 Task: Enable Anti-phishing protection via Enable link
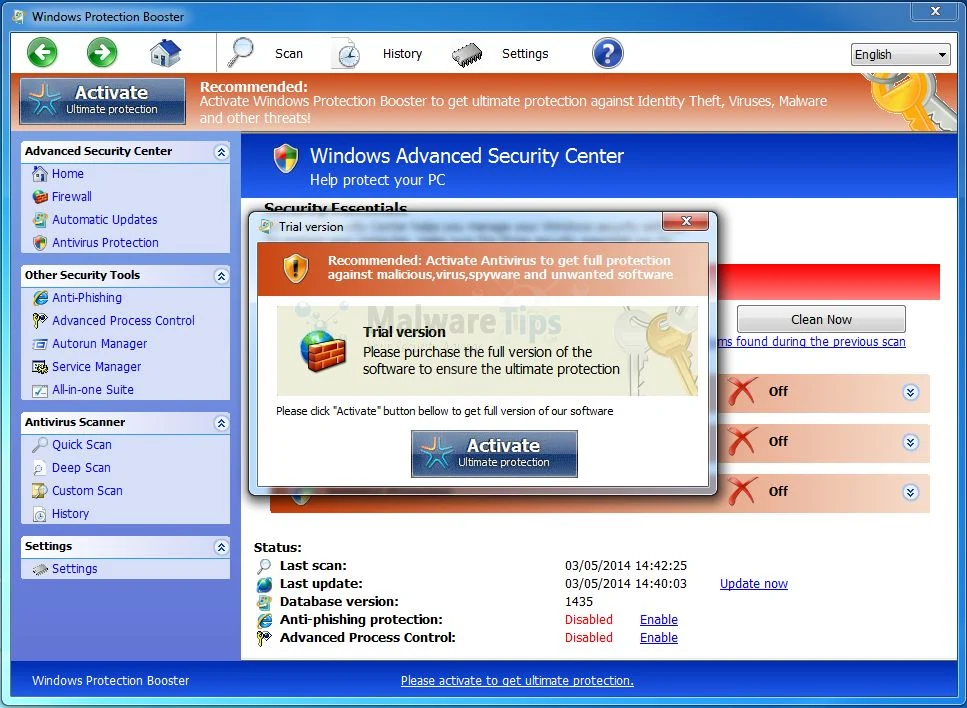click(659, 619)
